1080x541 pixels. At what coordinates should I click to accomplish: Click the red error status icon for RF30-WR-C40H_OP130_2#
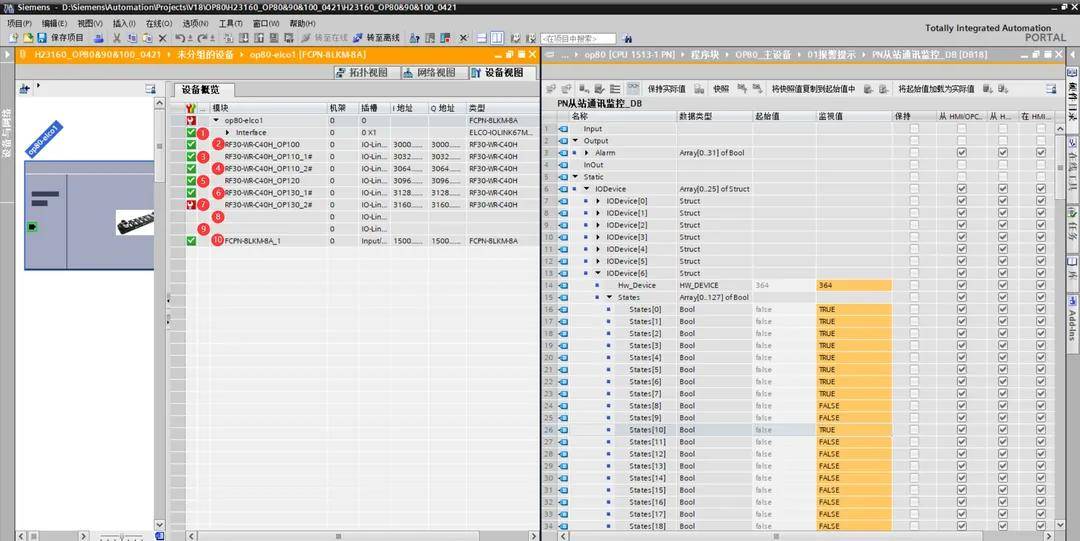pos(191,204)
